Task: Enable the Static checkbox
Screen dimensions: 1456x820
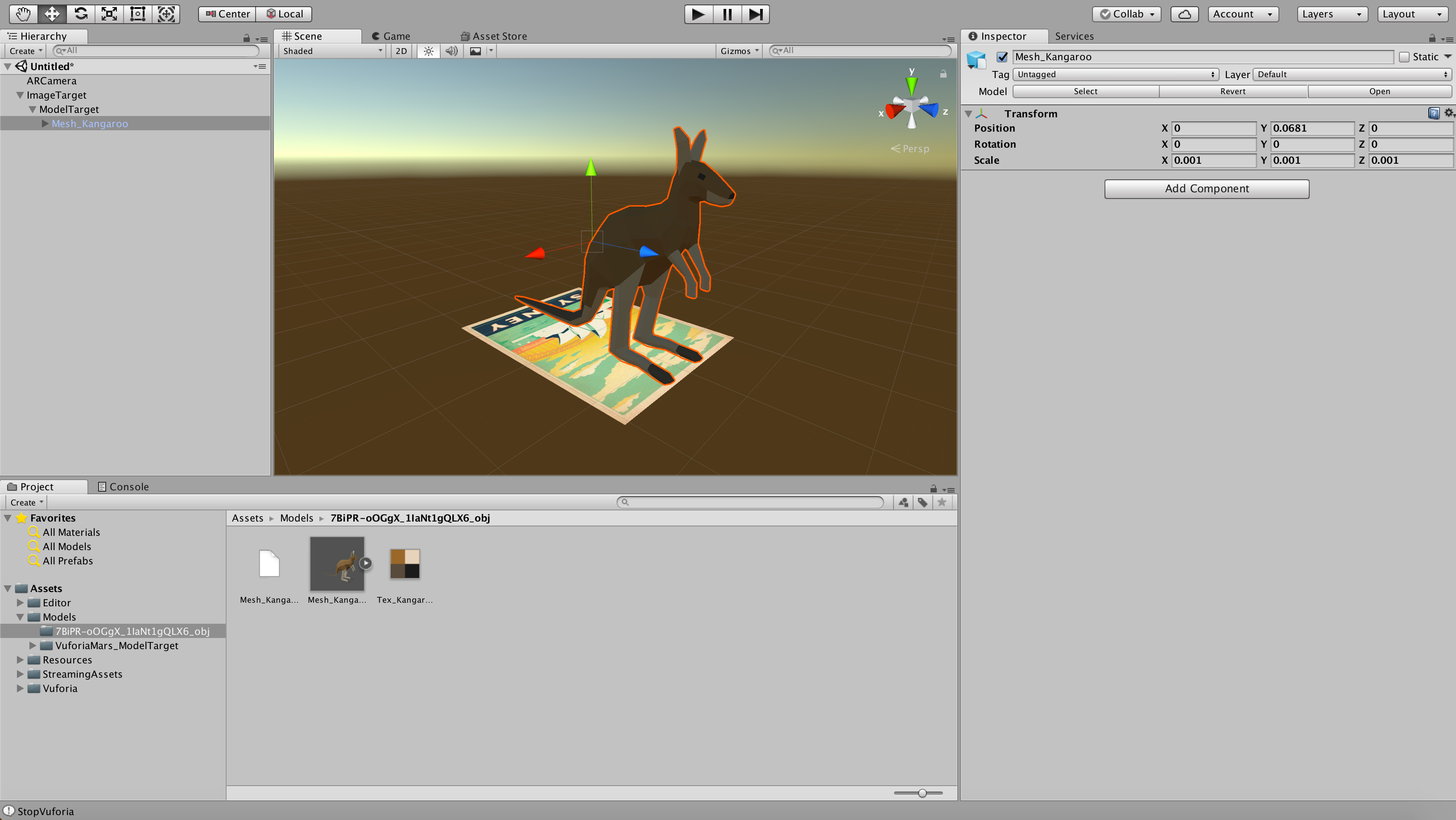Action: click(1404, 57)
